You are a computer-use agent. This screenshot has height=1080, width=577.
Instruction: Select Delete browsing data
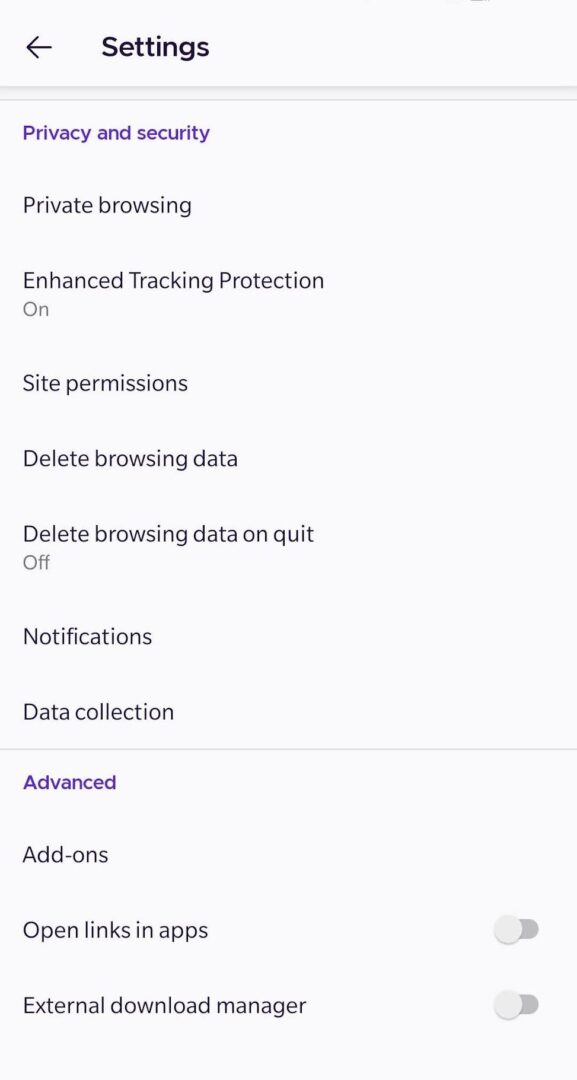130,458
